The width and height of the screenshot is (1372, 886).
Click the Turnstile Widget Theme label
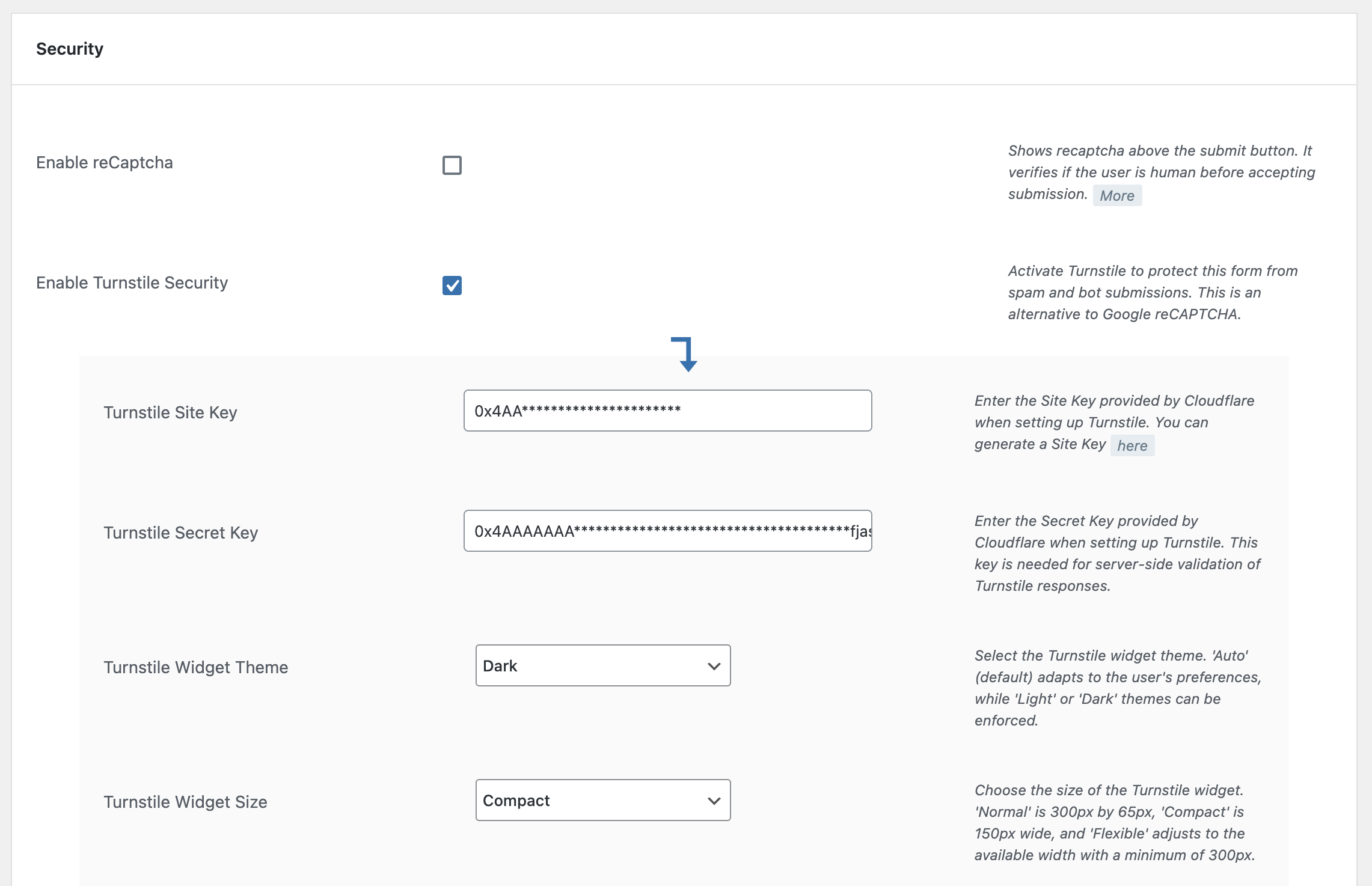(195, 668)
